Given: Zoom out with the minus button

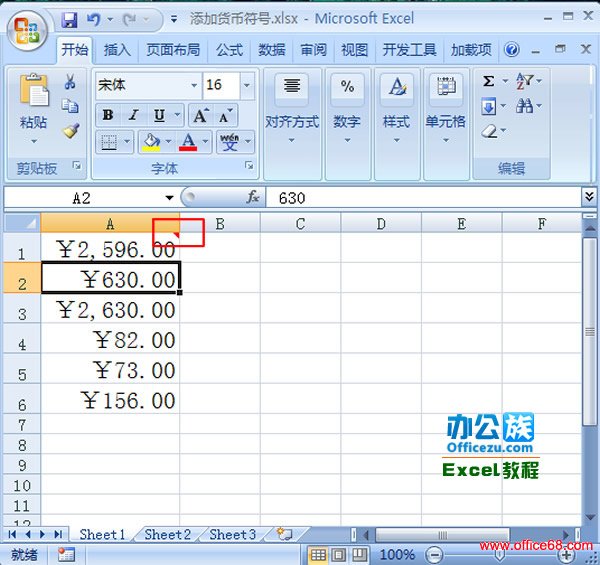Looking at the screenshot, I should (x=434, y=555).
